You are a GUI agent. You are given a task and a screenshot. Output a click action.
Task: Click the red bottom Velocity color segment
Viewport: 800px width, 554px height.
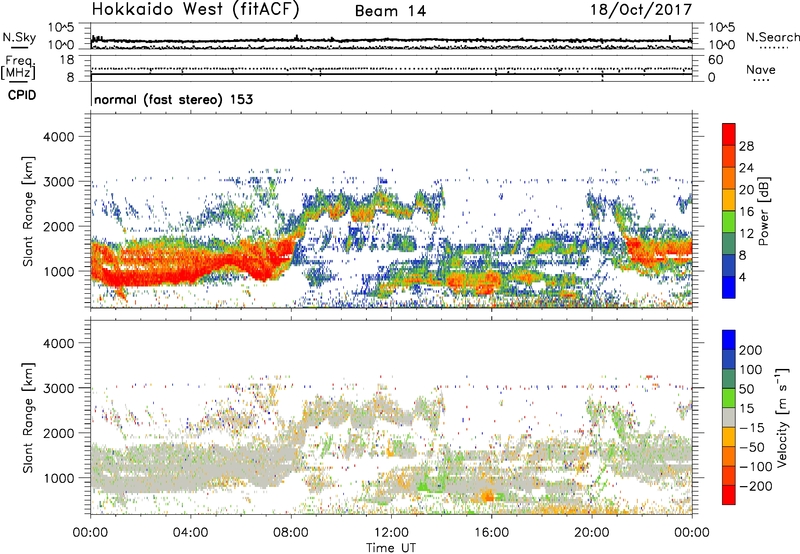coord(729,495)
